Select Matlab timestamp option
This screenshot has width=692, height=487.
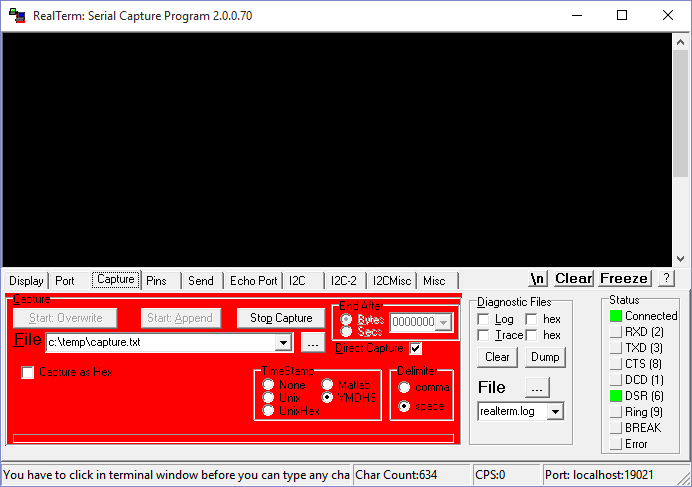click(x=327, y=385)
